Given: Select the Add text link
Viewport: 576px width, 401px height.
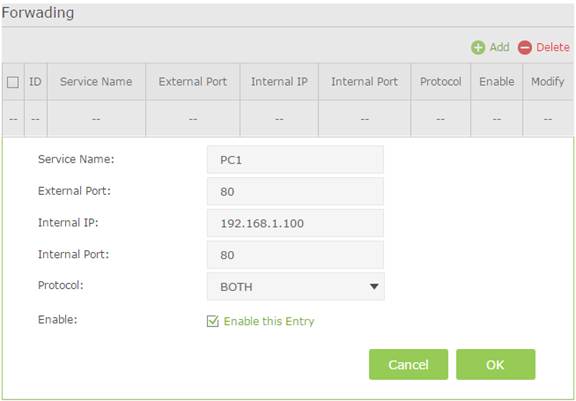Looking at the screenshot, I should (499, 47).
